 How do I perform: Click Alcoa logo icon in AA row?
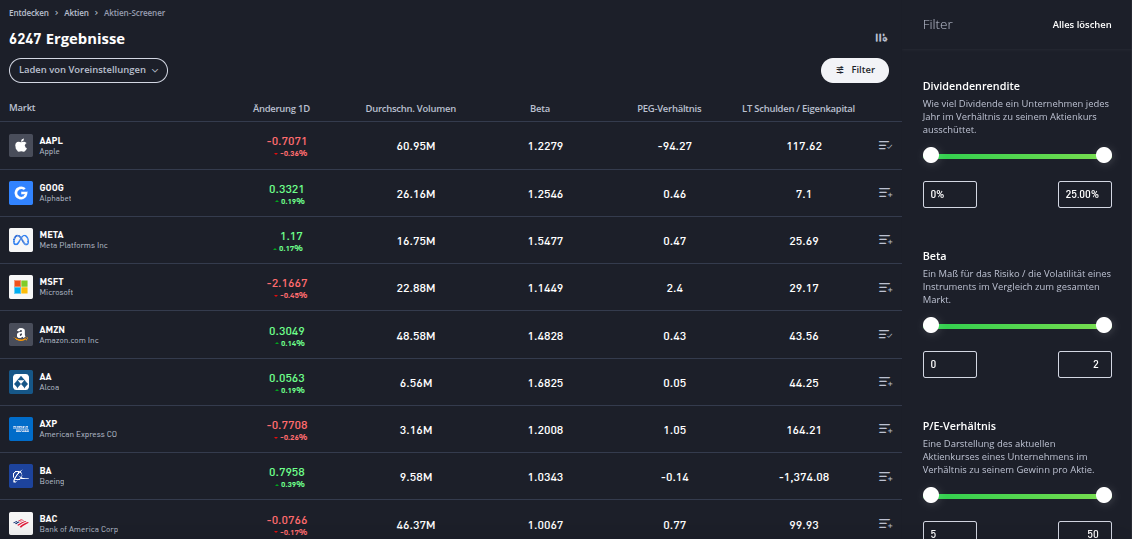pos(21,382)
